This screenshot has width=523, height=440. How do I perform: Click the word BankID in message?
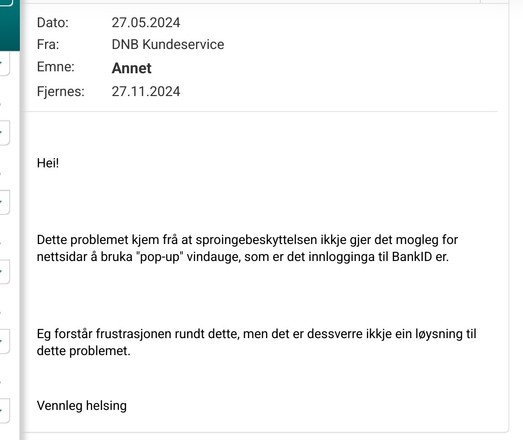(x=412, y=257)
